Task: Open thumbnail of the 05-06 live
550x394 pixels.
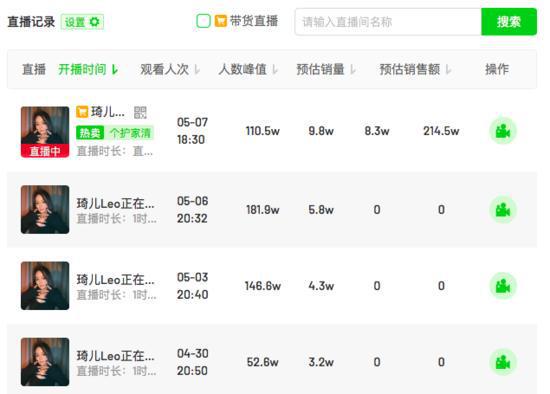Action: click(45, 209)
